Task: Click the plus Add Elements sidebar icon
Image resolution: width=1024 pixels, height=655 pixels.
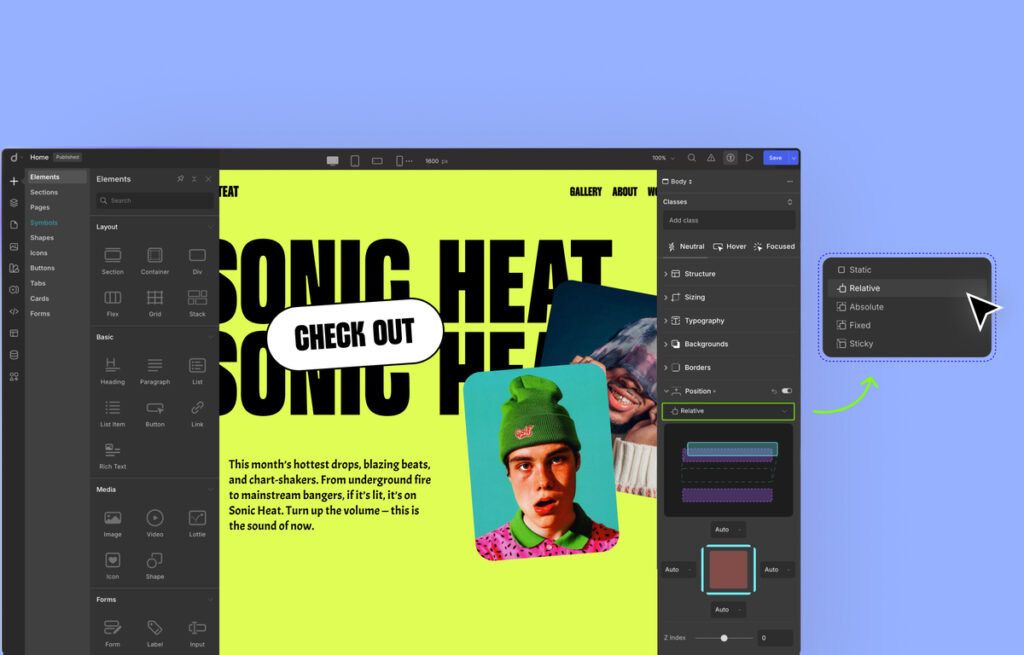Action: click(x=14, y=181)
